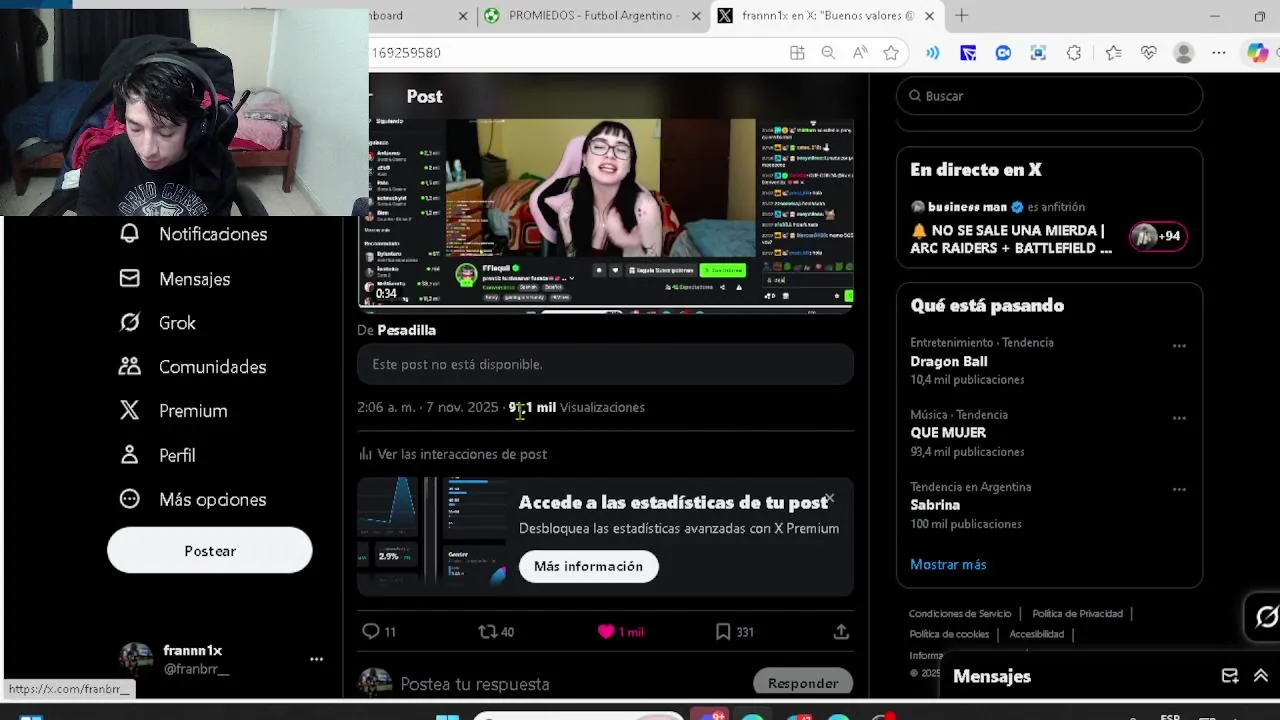This screenshot has height=720, width=1280.
Task: Close the statistics promo banner
Action: click(829, 498)
